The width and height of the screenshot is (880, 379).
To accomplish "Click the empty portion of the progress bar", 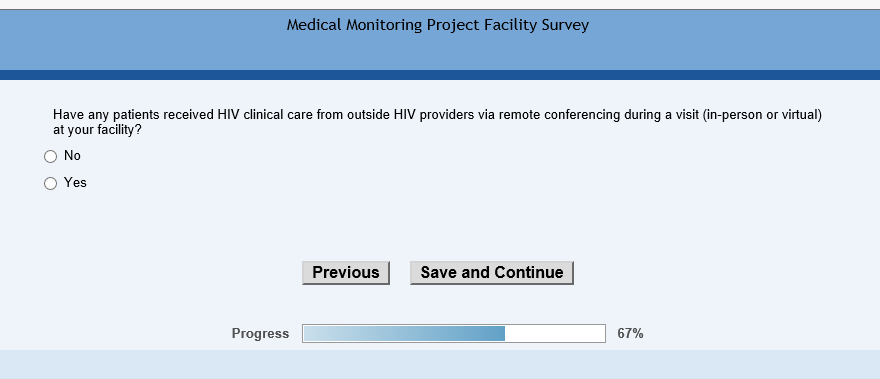I will coord(555,334).
